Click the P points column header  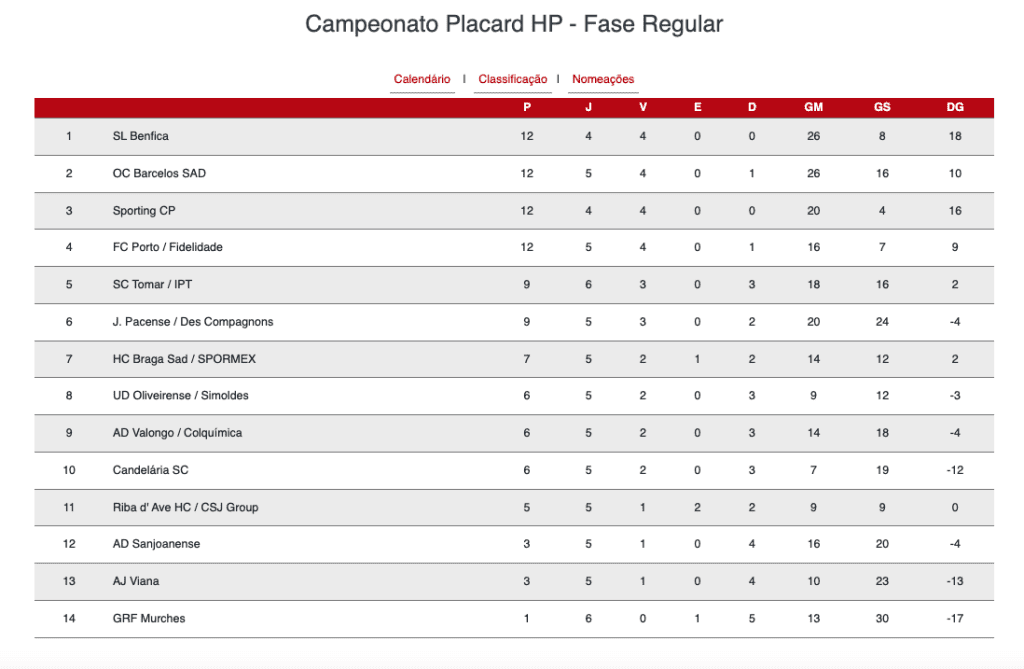tap(527, 107)
